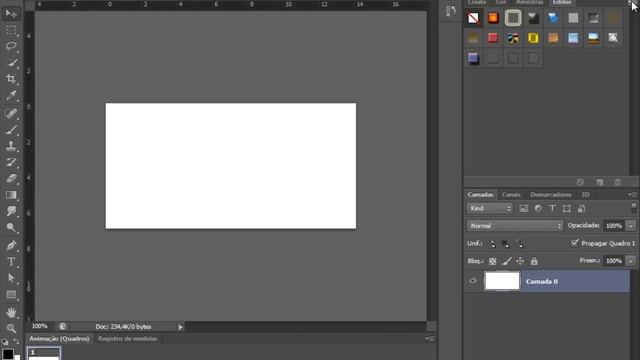The height and width of the screenshot is (360, 640).
Task: Toggle smart object filter in Camadas
Action: (x=581, y=209)
